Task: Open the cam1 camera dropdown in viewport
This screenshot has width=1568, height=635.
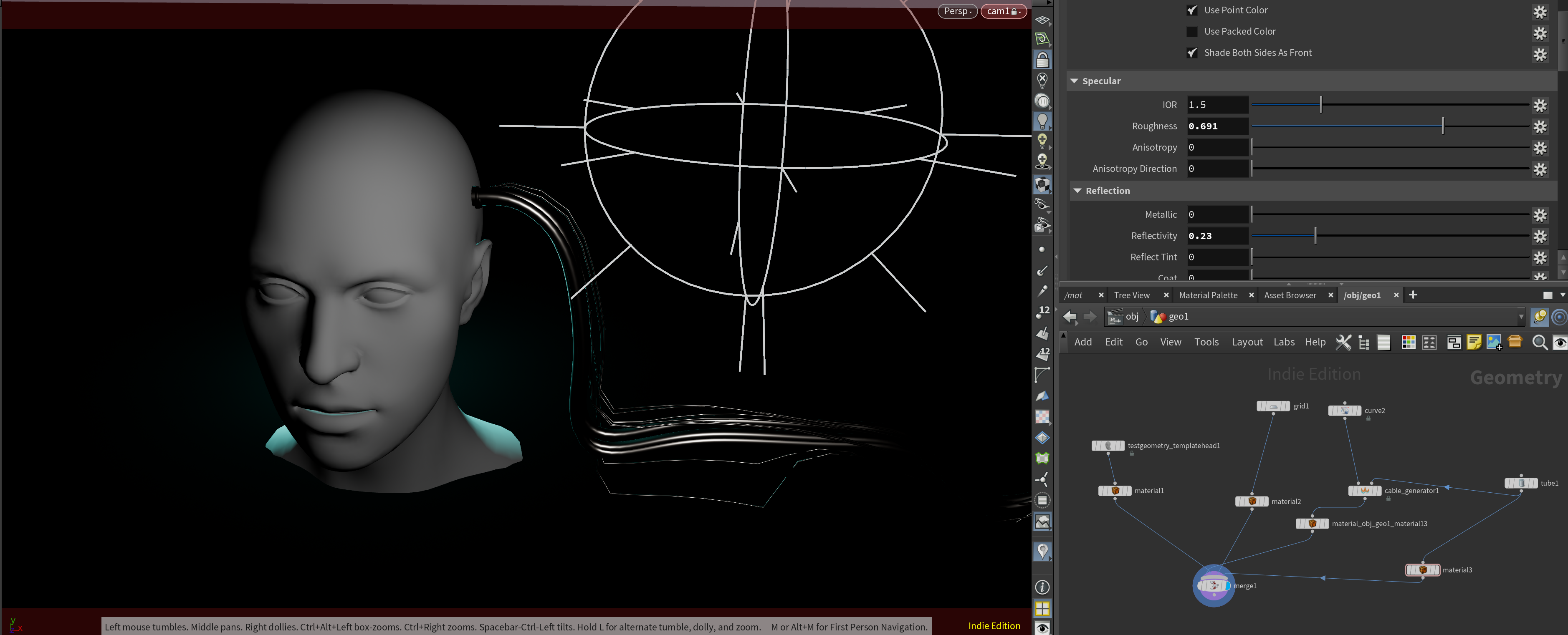Action: (x=1003, y=11)
